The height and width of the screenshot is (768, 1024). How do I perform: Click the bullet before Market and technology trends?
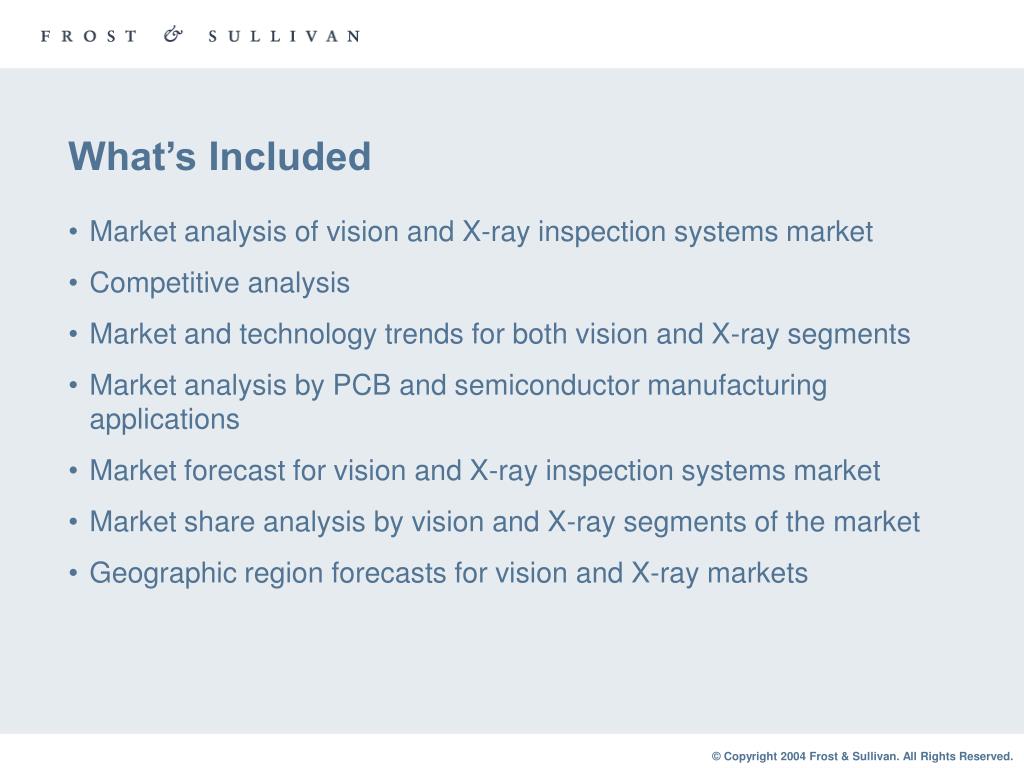73,334
